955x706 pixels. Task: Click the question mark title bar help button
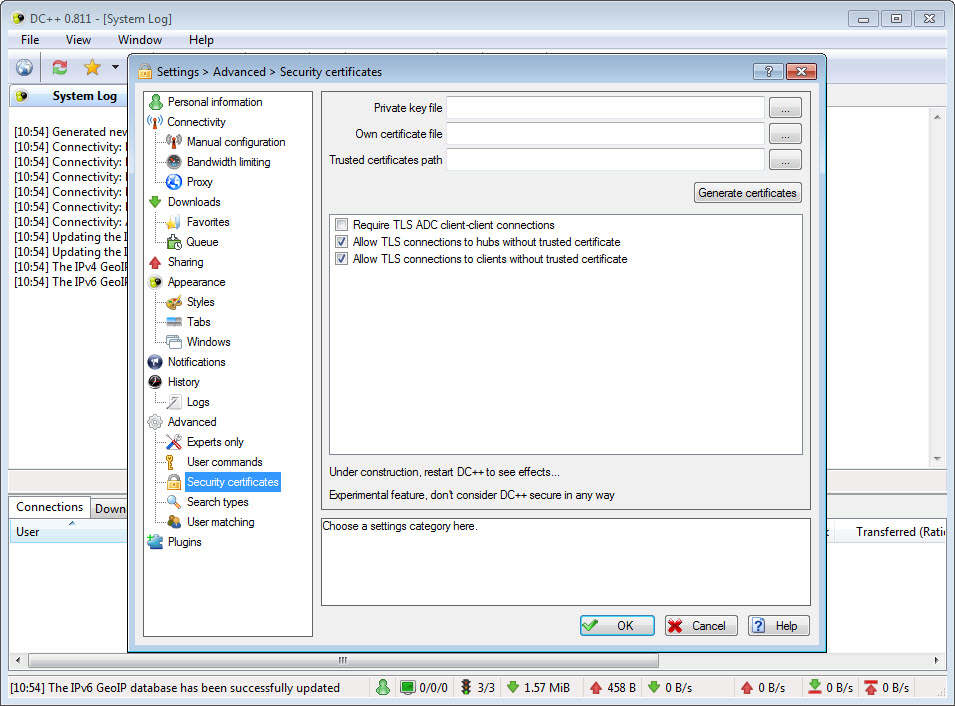tap(768, 71)
